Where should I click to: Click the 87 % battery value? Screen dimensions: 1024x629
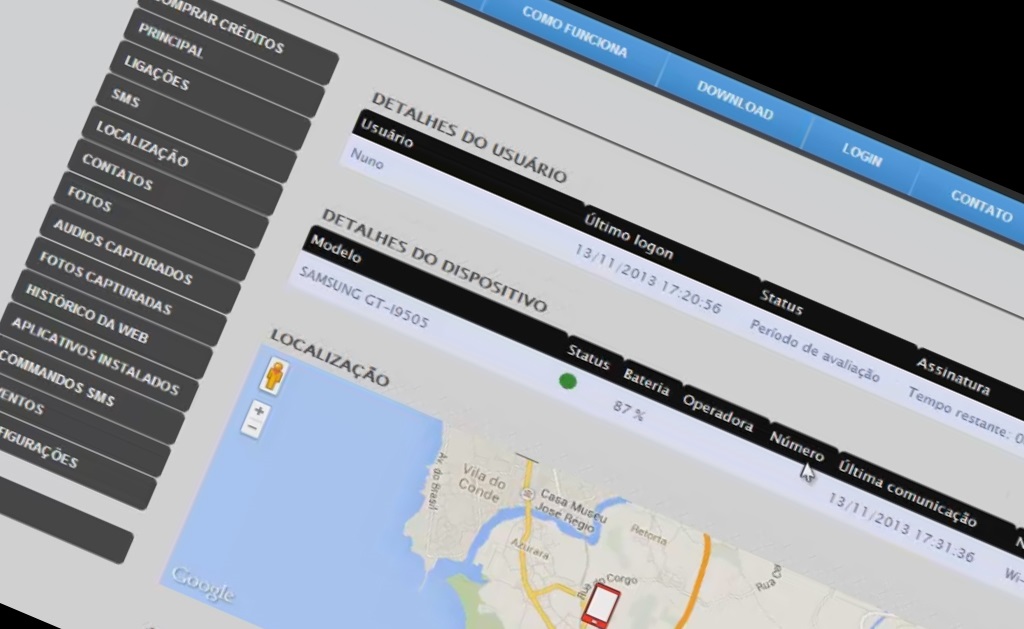[629, 410]
